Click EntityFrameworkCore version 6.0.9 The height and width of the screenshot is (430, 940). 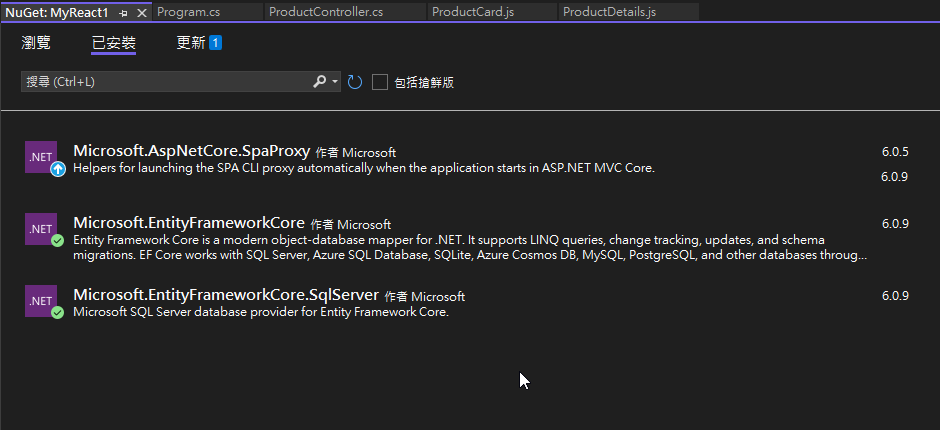[895, 224]
